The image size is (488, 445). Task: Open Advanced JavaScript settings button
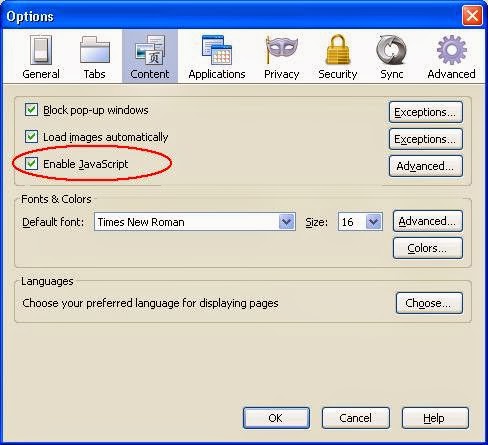tap(426, 166)
